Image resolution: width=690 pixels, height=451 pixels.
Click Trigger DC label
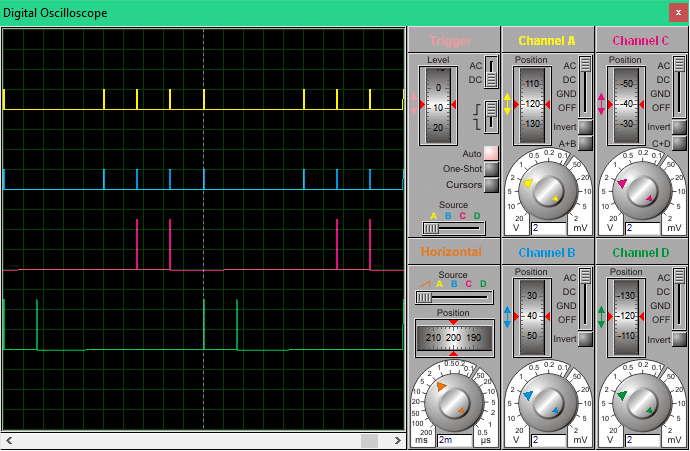pos(475,80)
